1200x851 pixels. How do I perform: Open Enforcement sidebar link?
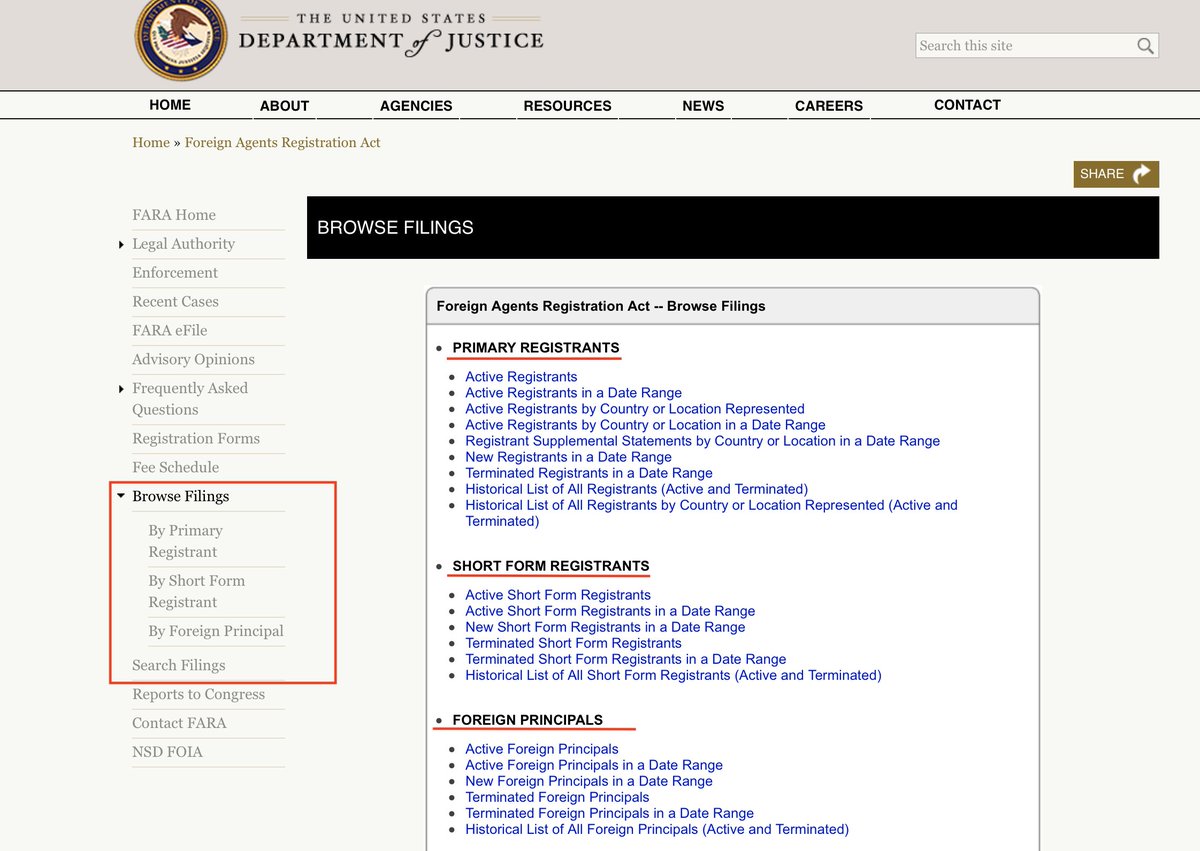175,273
